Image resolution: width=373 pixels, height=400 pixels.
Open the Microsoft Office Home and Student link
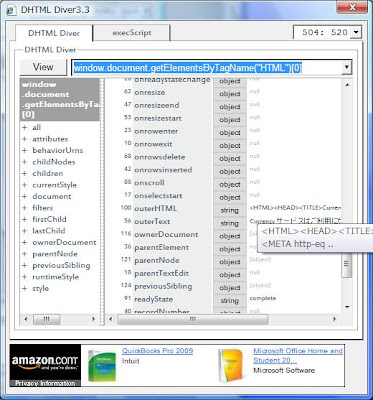coord(298,355)
